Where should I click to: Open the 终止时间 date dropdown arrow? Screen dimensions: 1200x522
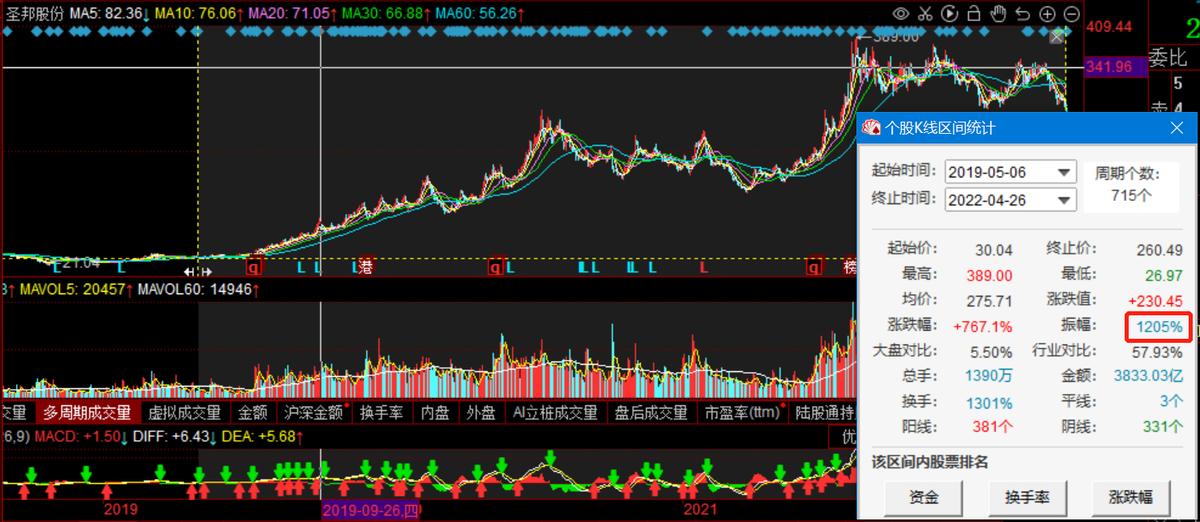[x=1063, y=199]
